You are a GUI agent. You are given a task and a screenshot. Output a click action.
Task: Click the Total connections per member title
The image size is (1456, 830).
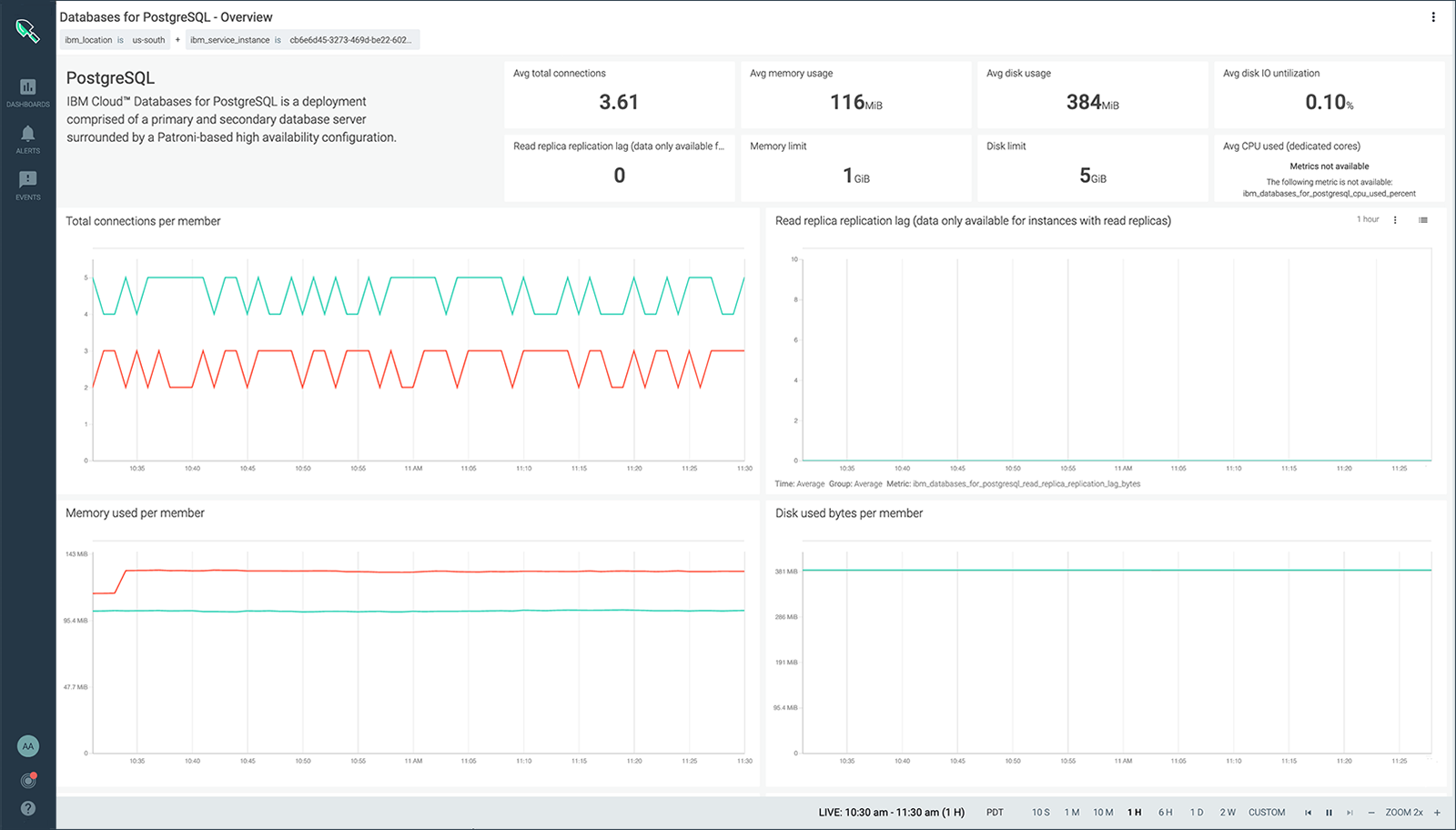point(143,221)
